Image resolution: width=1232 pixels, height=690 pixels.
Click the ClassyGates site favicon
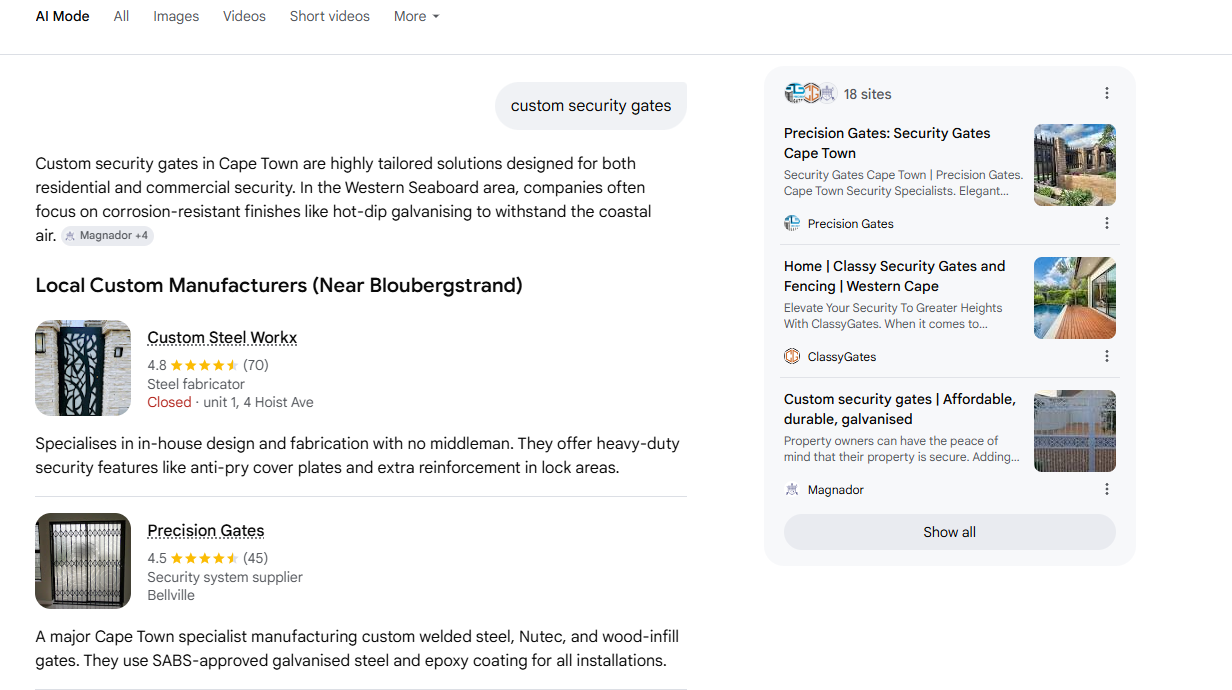pos(792,356)
